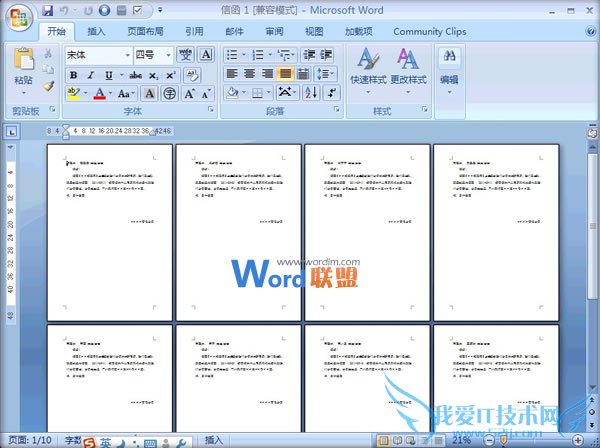Toggle Underline formatting
This screenshot has height=448, width=600.
click(109, 75)
